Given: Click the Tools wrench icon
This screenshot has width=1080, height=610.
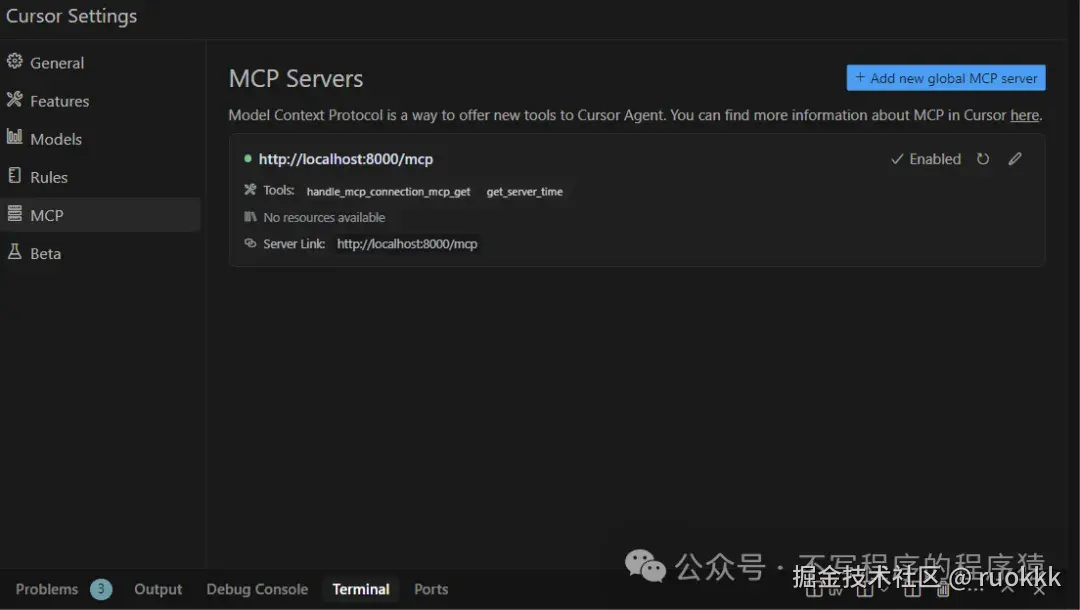Looking at the screenshot, I should tap(250, 190).
